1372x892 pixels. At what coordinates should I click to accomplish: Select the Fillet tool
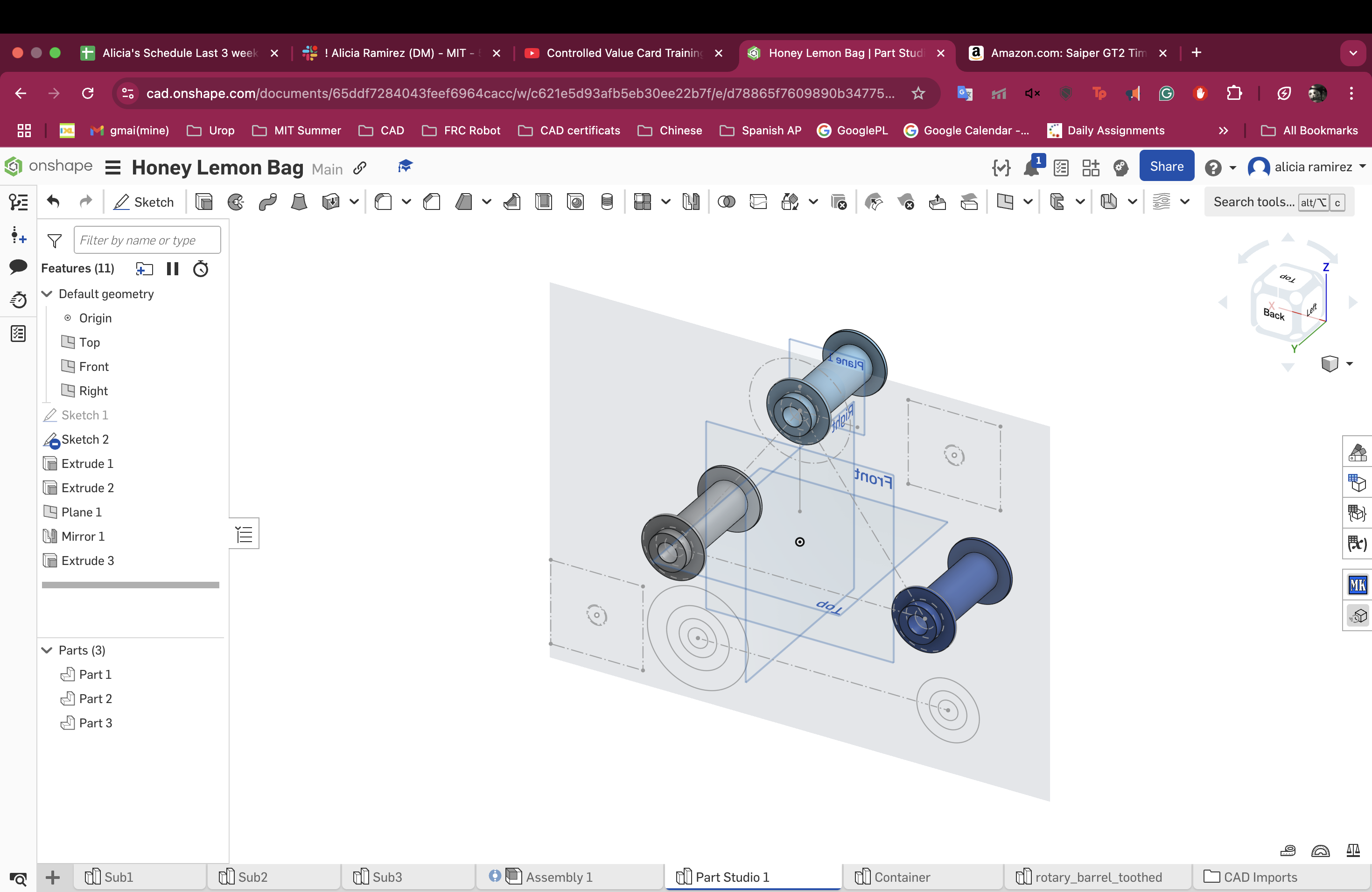383,202
